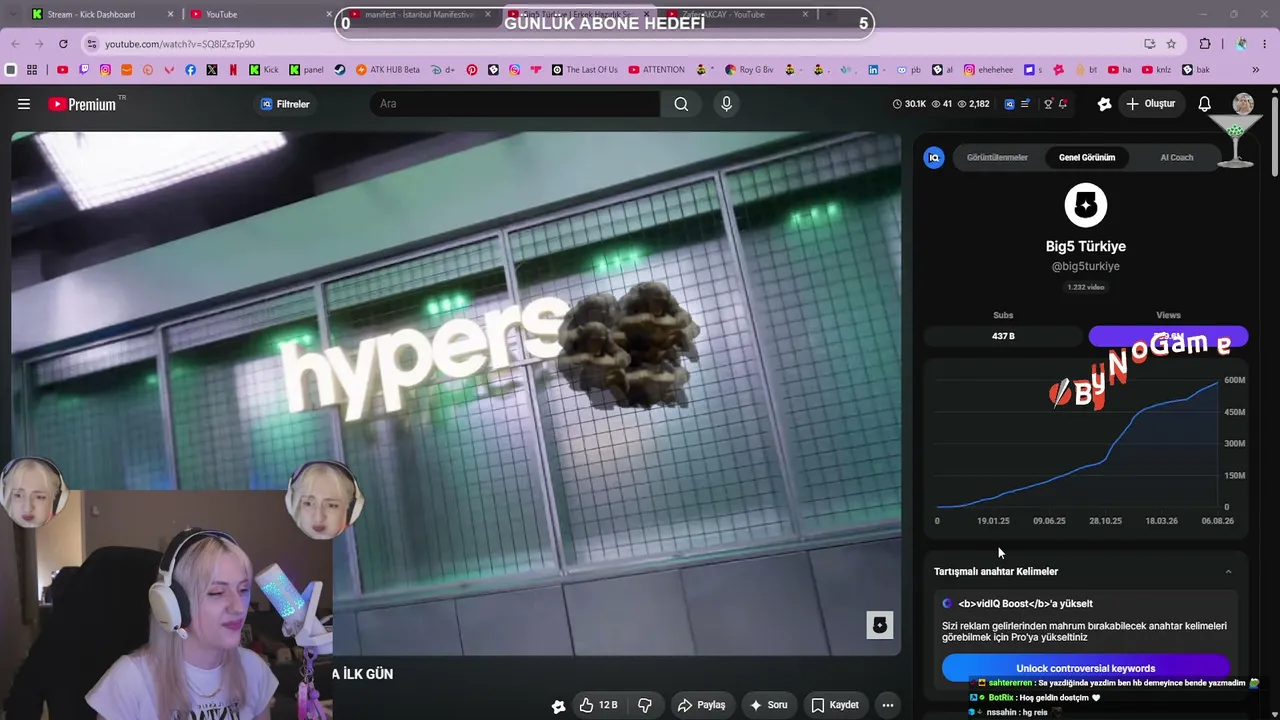Switch to the Görüntülenmeler tab

point(997,157)
